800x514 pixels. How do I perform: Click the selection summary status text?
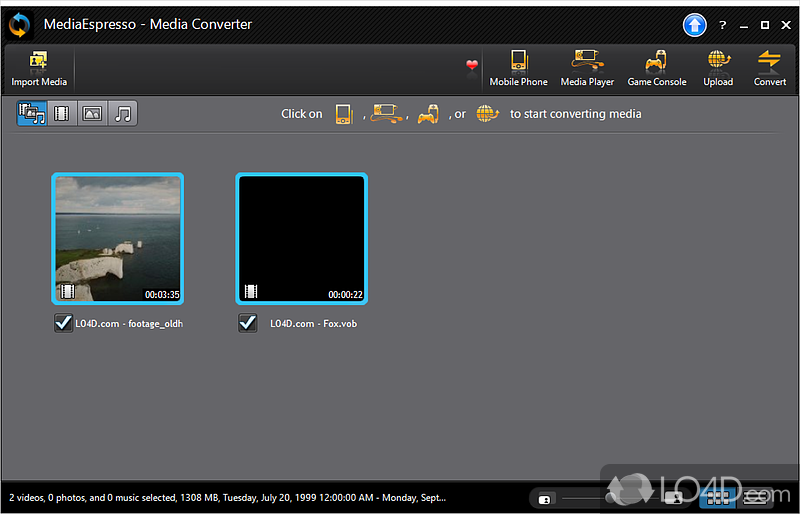(228, 498)
